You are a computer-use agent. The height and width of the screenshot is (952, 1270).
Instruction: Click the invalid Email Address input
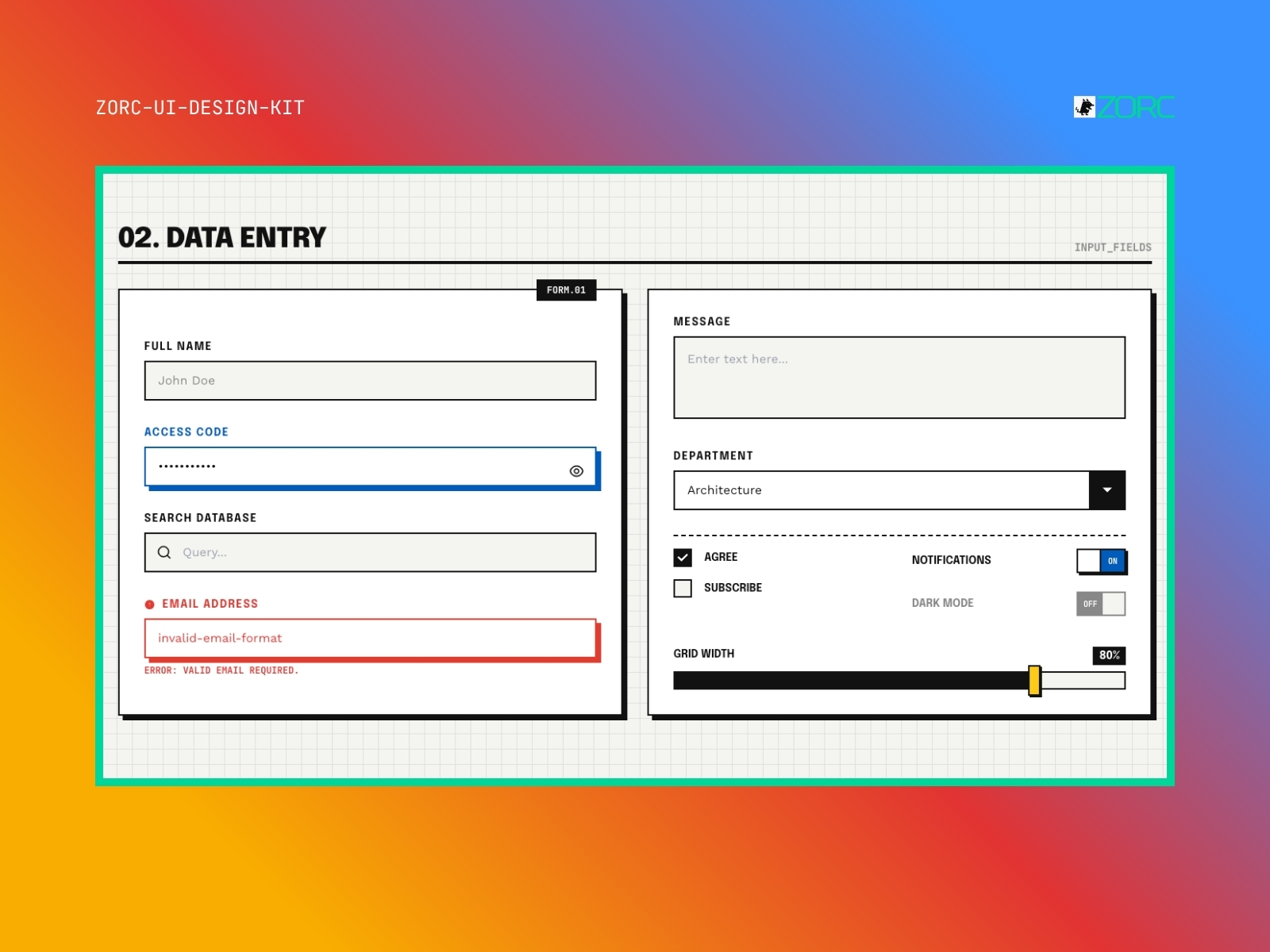[x=370, y=638]
